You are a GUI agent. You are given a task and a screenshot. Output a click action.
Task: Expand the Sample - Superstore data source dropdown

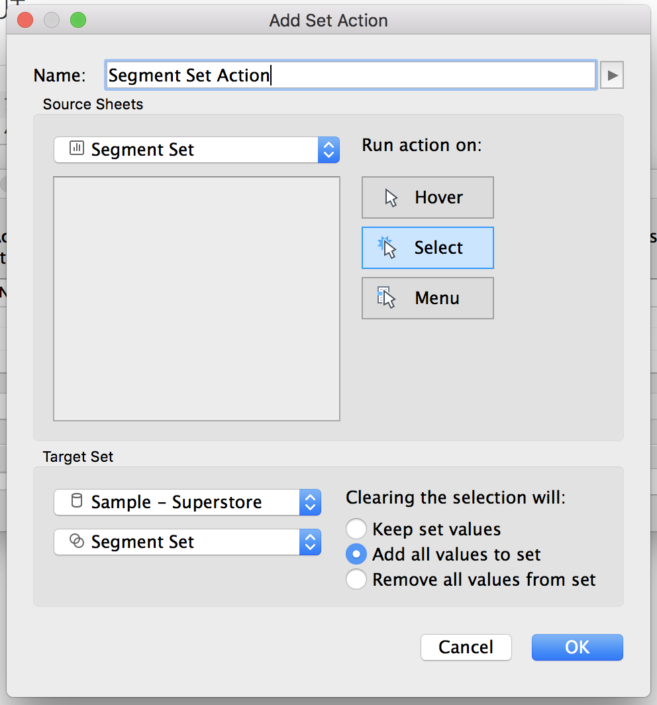[x=310, y=502]
